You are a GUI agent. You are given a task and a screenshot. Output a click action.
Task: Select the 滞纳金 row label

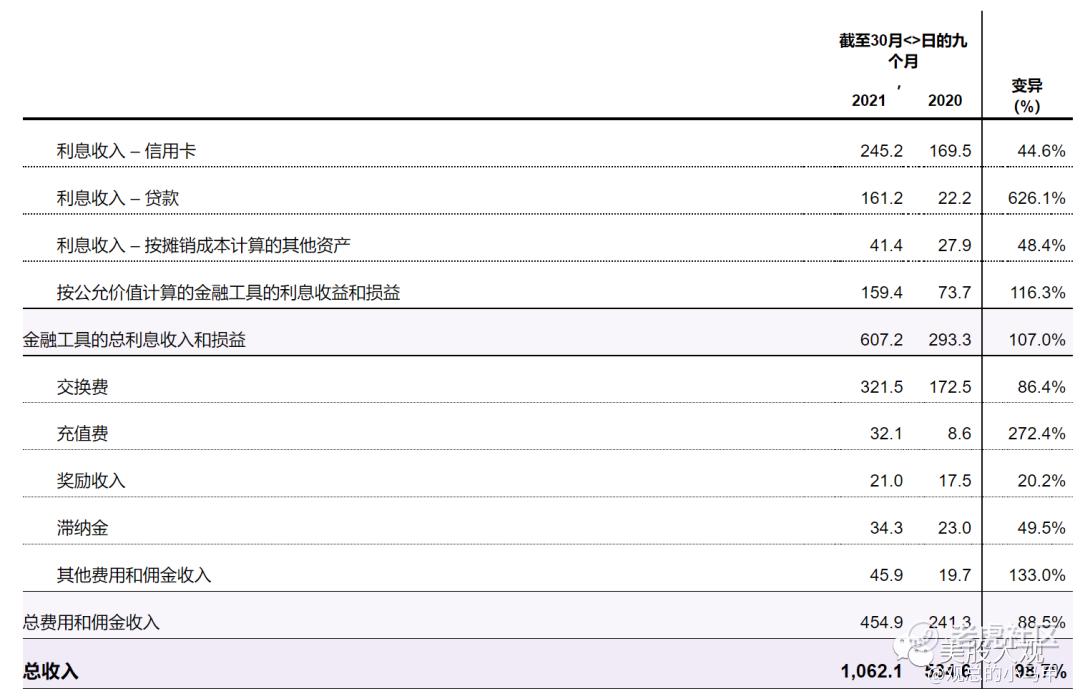pos(83,528)
